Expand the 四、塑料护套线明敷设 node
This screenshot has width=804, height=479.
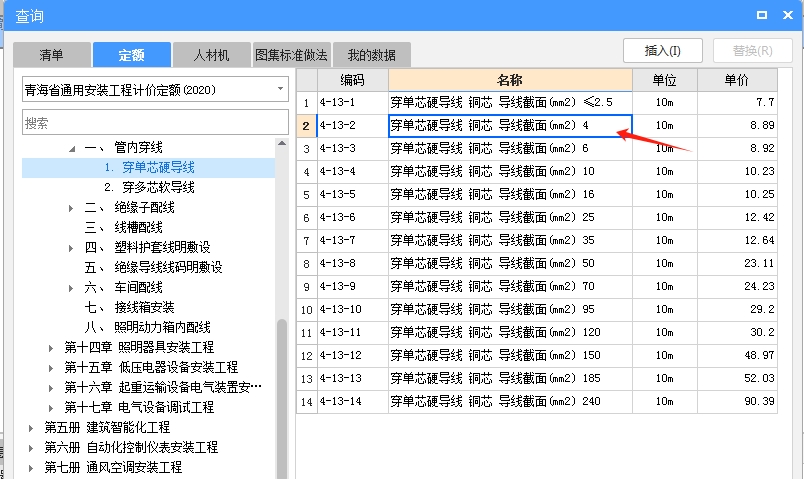point(71,248)
